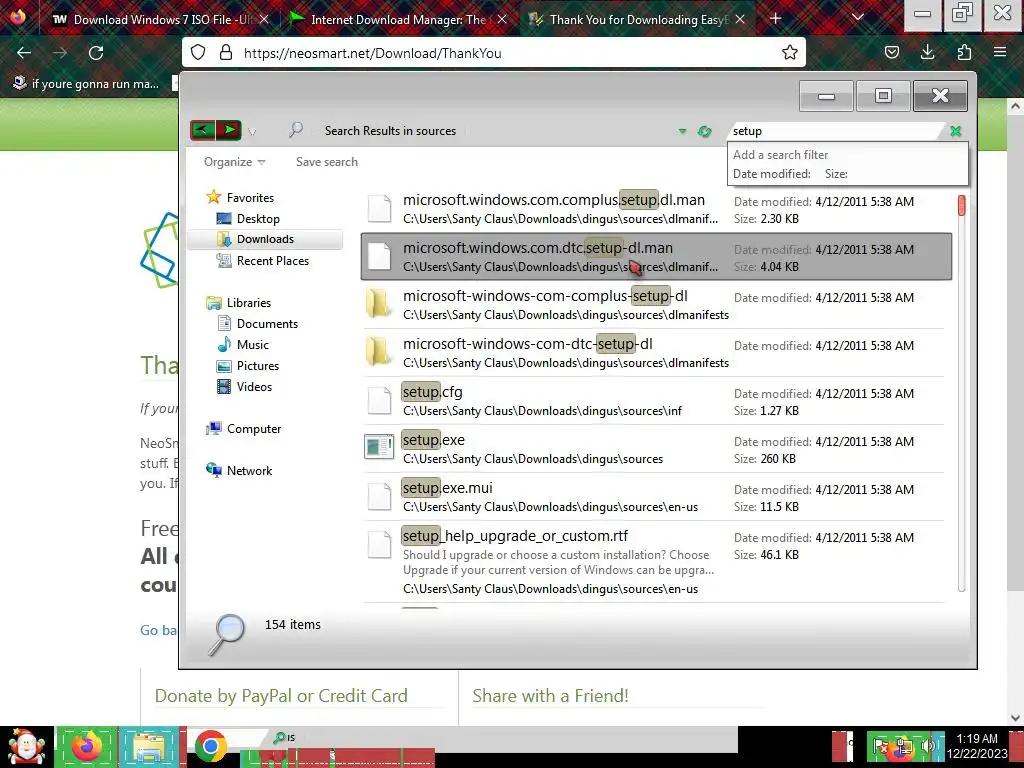Viewport: 1024px width, 768px height.
Task: Click the Firefox page scrollbar up arrow
Action: click(1016, 105)
